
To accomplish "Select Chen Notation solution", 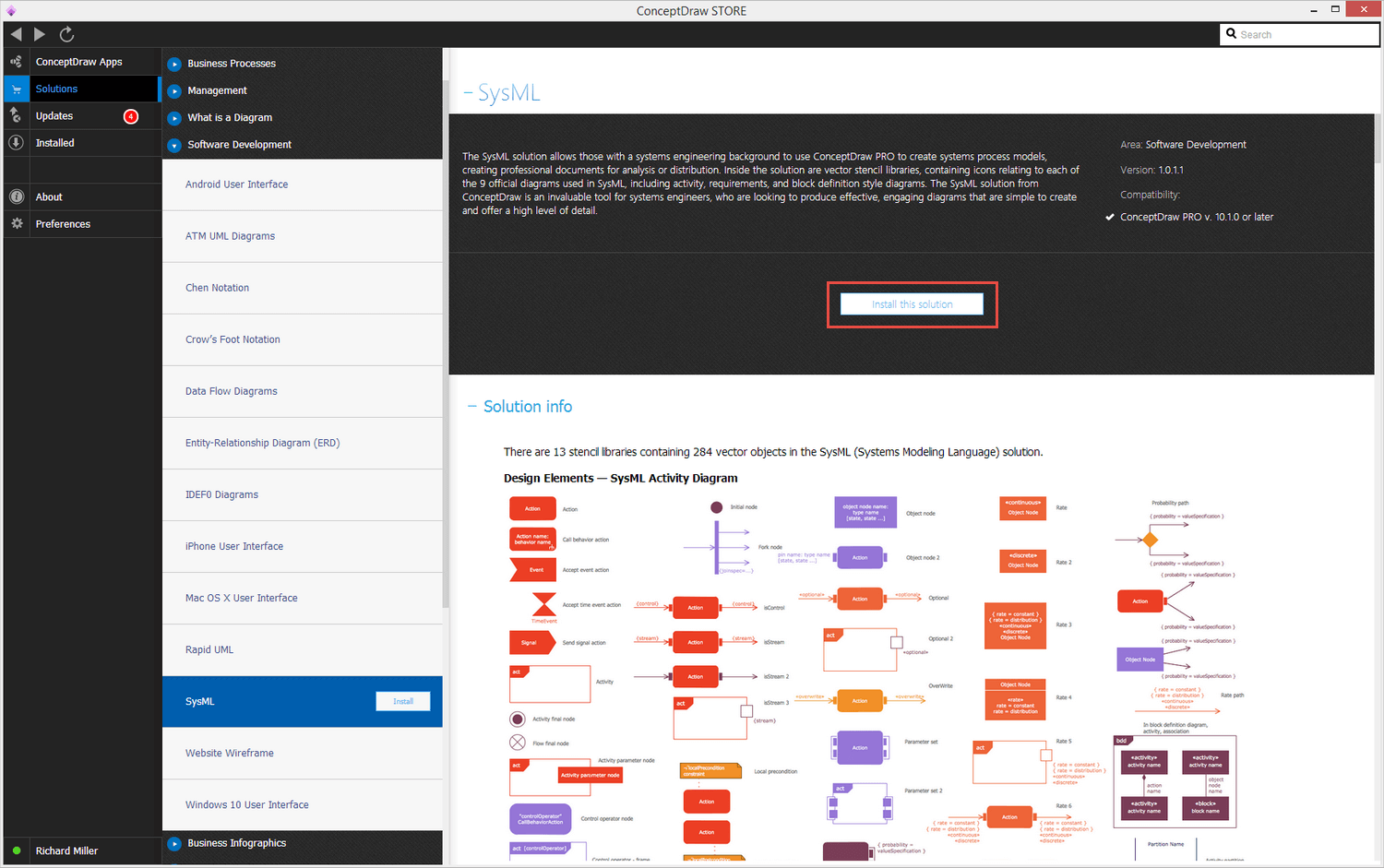I will (x=303, y=288).
